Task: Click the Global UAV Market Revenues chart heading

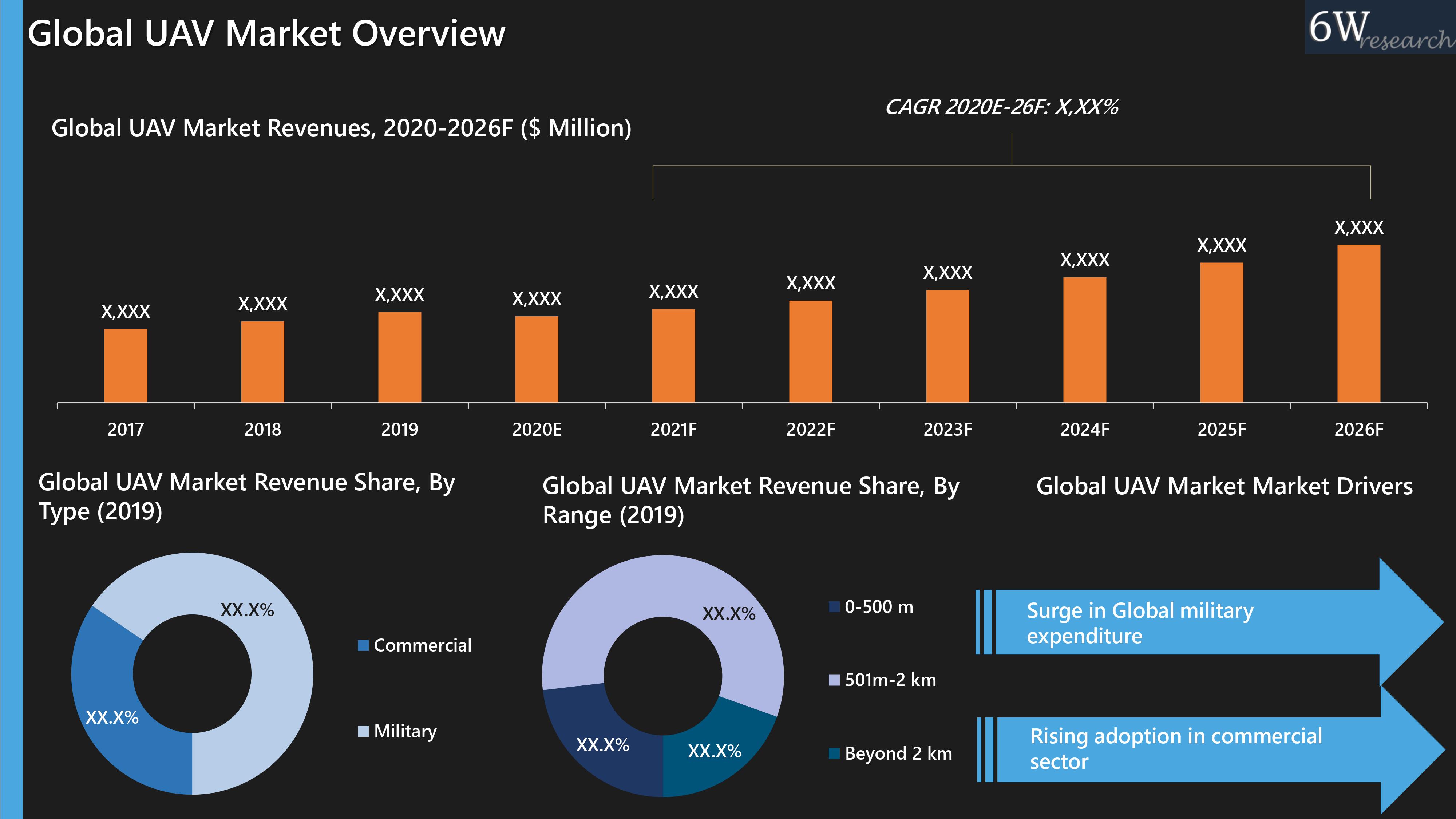Action: coord(341,128)
